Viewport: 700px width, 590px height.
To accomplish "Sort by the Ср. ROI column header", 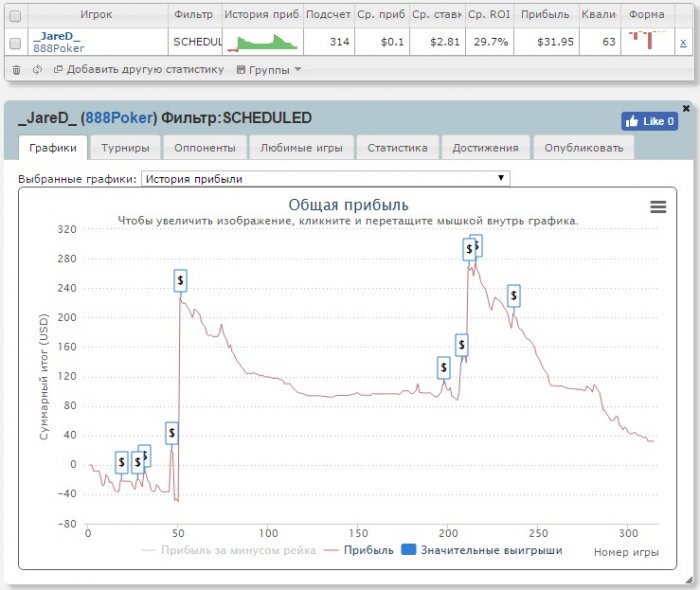I will coord(489,14).
